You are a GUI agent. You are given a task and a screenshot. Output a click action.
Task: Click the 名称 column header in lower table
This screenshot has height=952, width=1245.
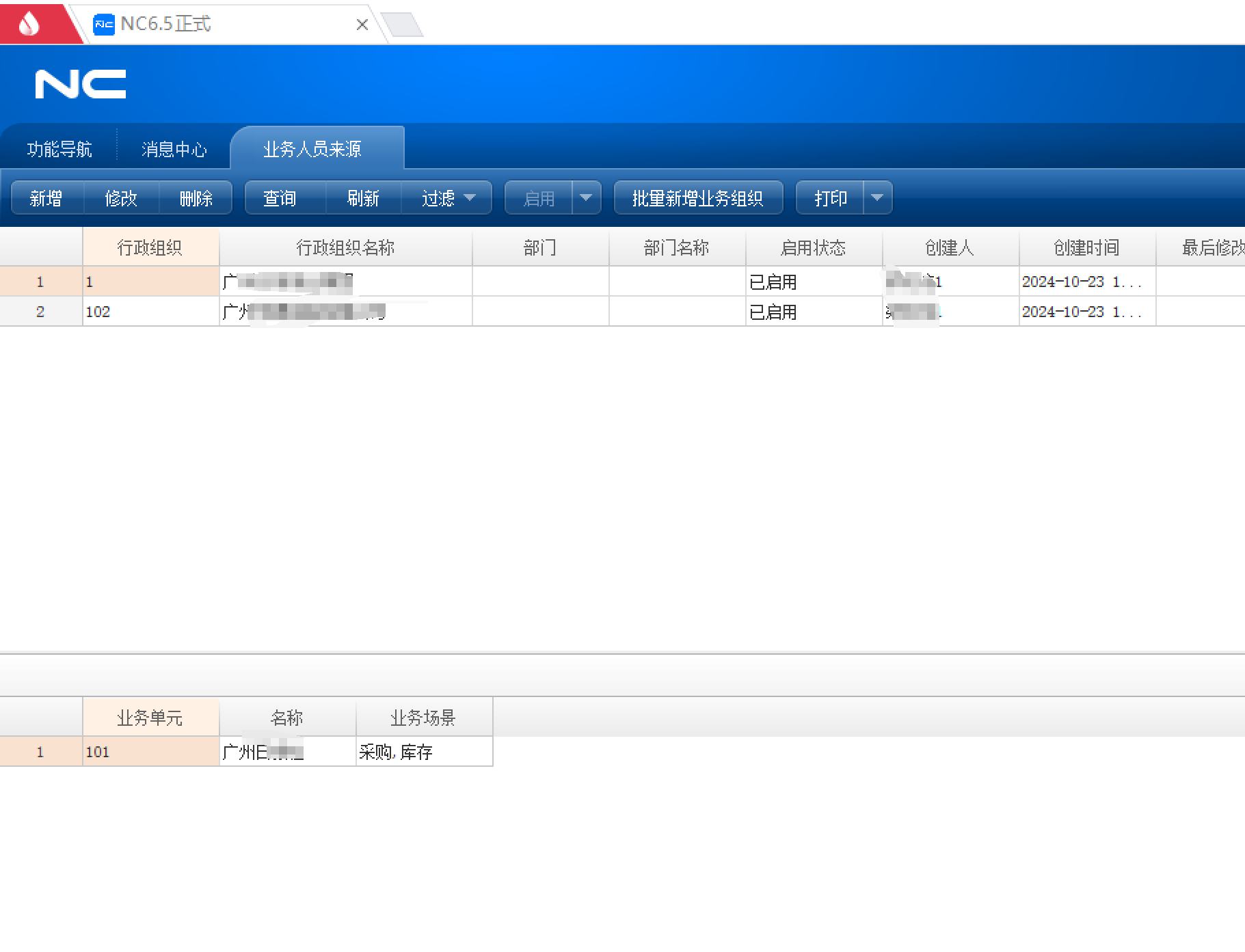point(287,718)
